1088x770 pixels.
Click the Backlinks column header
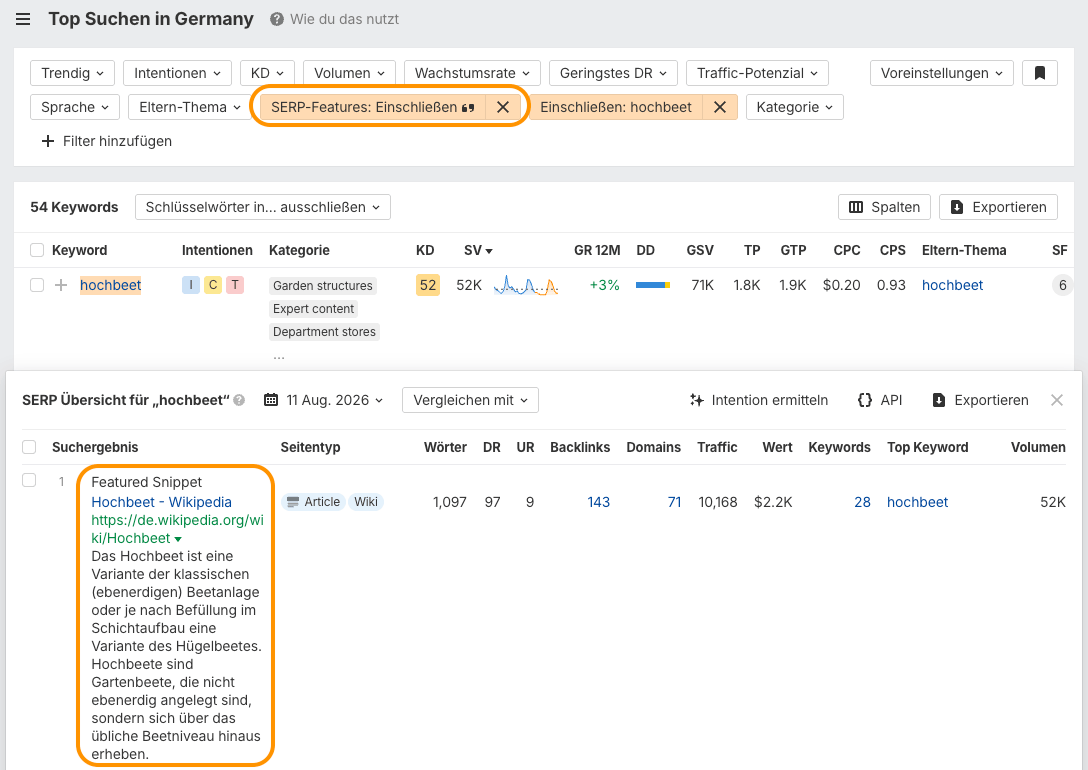pyautogui.click(x=579, y=447)
